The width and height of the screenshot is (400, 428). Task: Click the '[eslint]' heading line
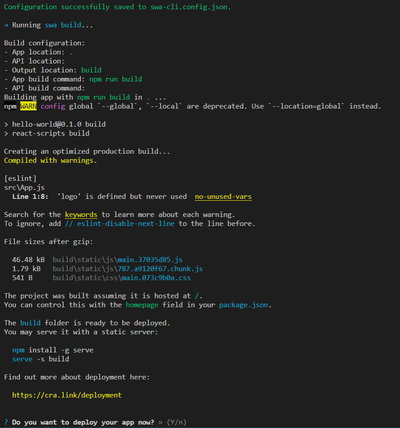(20, 178)
